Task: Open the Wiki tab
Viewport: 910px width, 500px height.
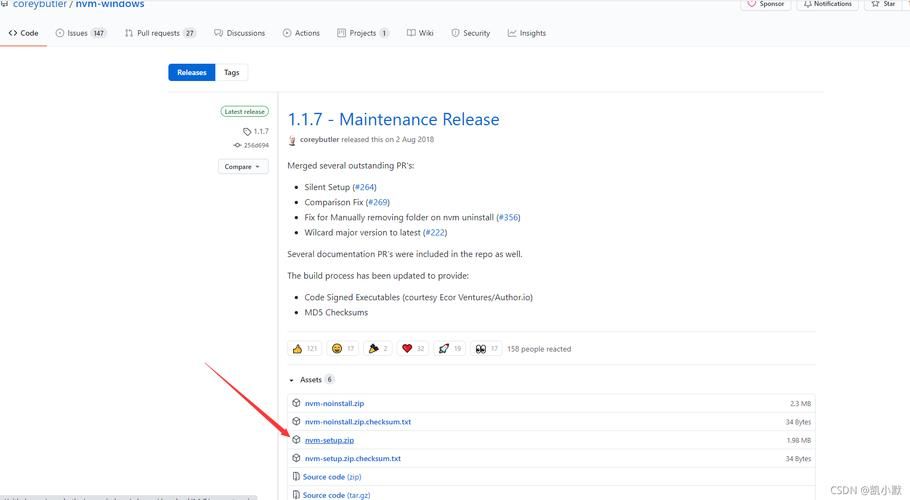Action: [420, 33]
